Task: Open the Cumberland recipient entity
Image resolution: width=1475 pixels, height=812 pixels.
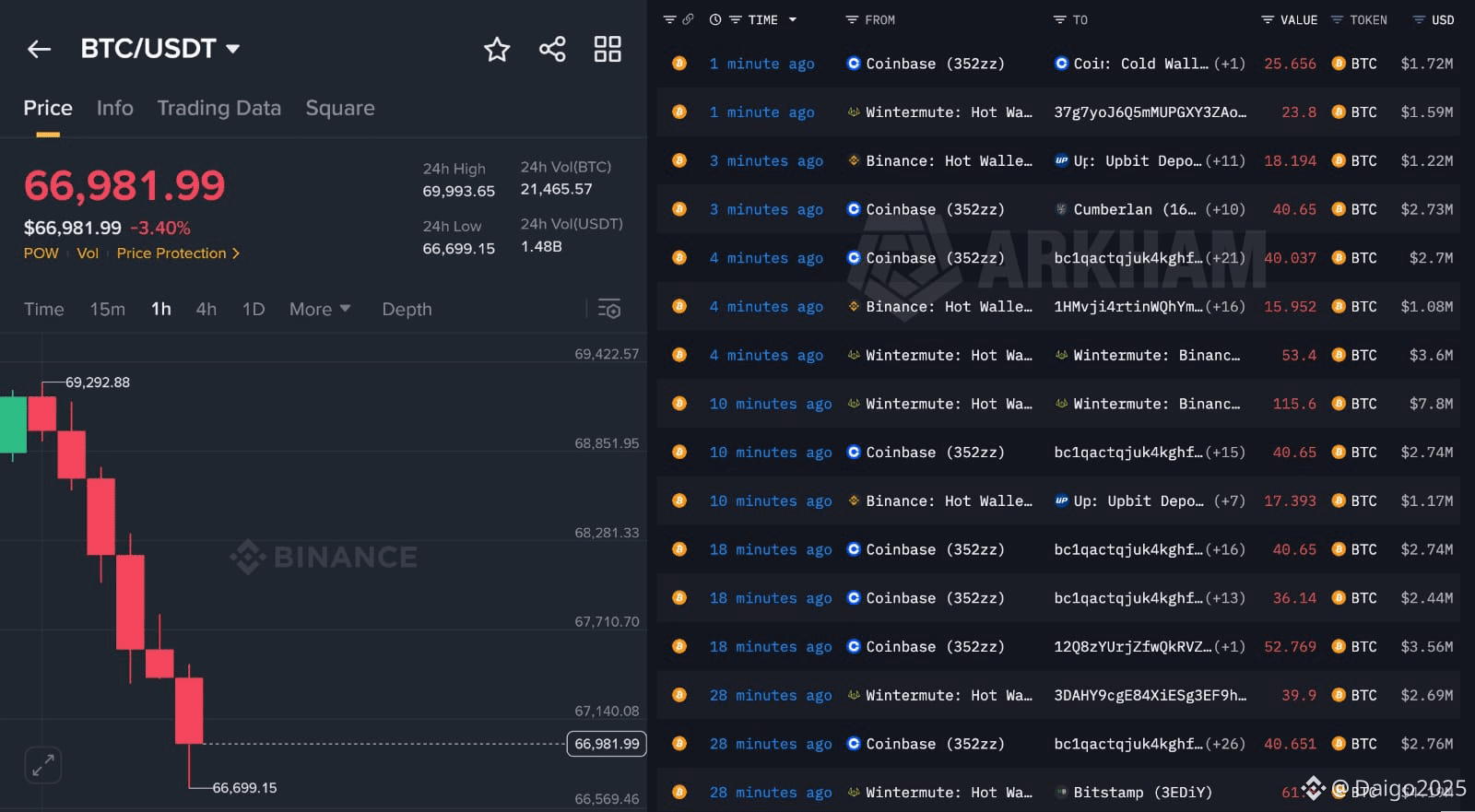Action: click(x=1126, y=209)
